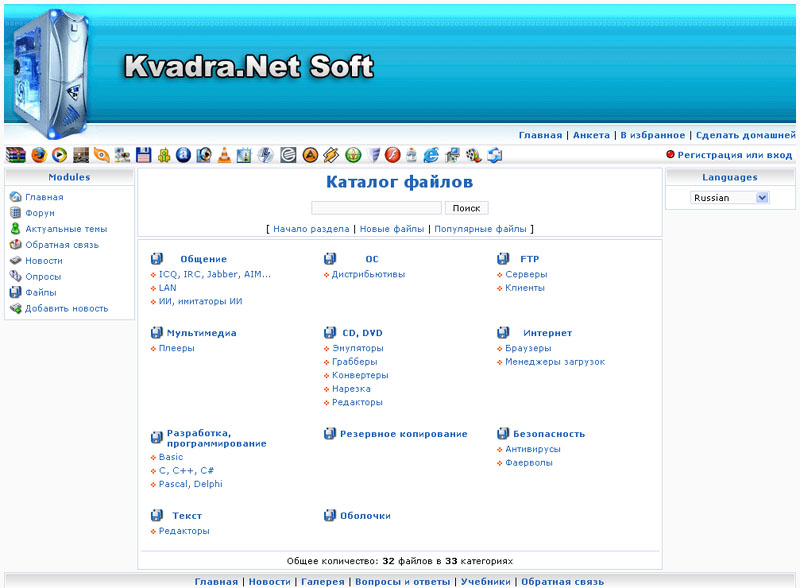Click Учебники link in footer
This screenshot has height=588, width=800.
pyautogui.click(x=486, y=581)
